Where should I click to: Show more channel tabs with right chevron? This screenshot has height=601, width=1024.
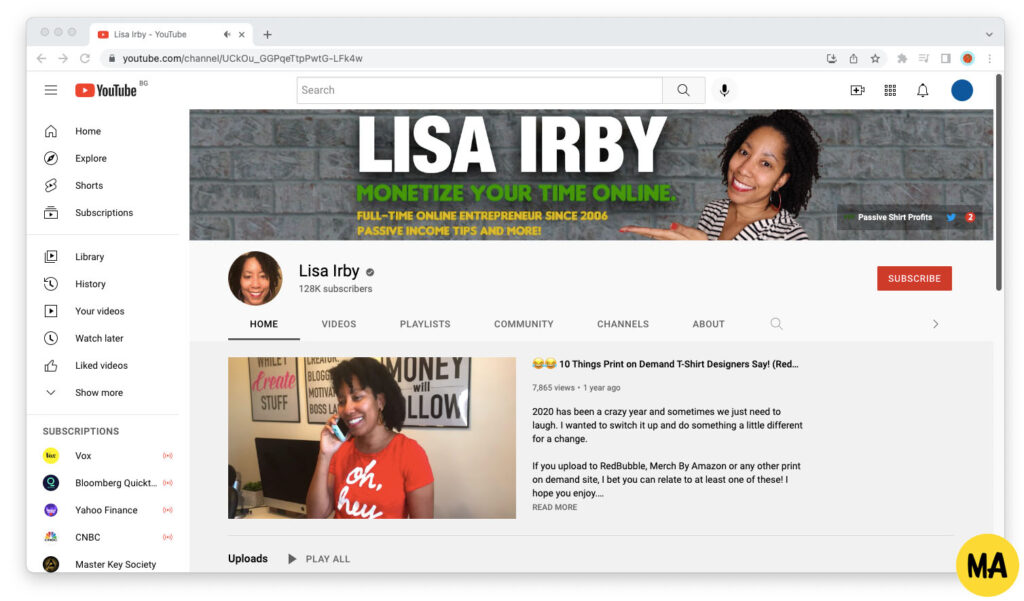pos(935,324)
